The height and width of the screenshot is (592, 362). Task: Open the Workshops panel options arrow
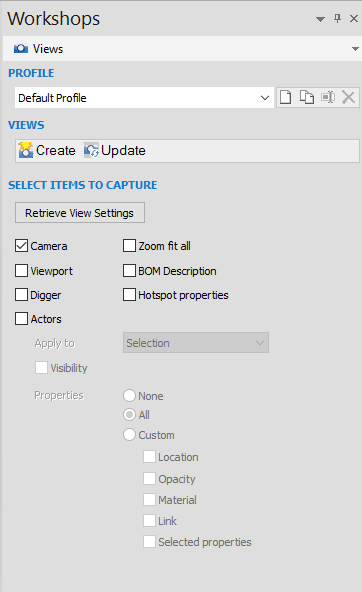tap(320, 19)
